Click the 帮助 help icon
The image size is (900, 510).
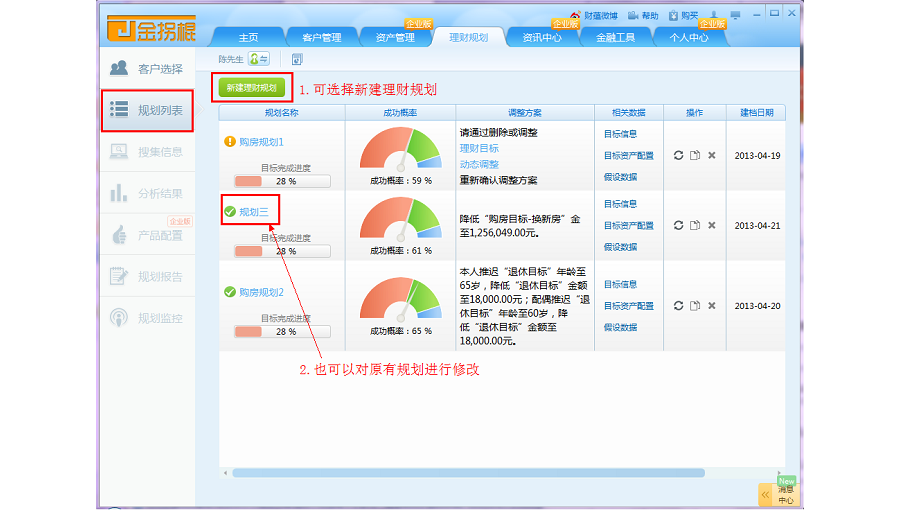pyautogui.click(x=633, y=16)
